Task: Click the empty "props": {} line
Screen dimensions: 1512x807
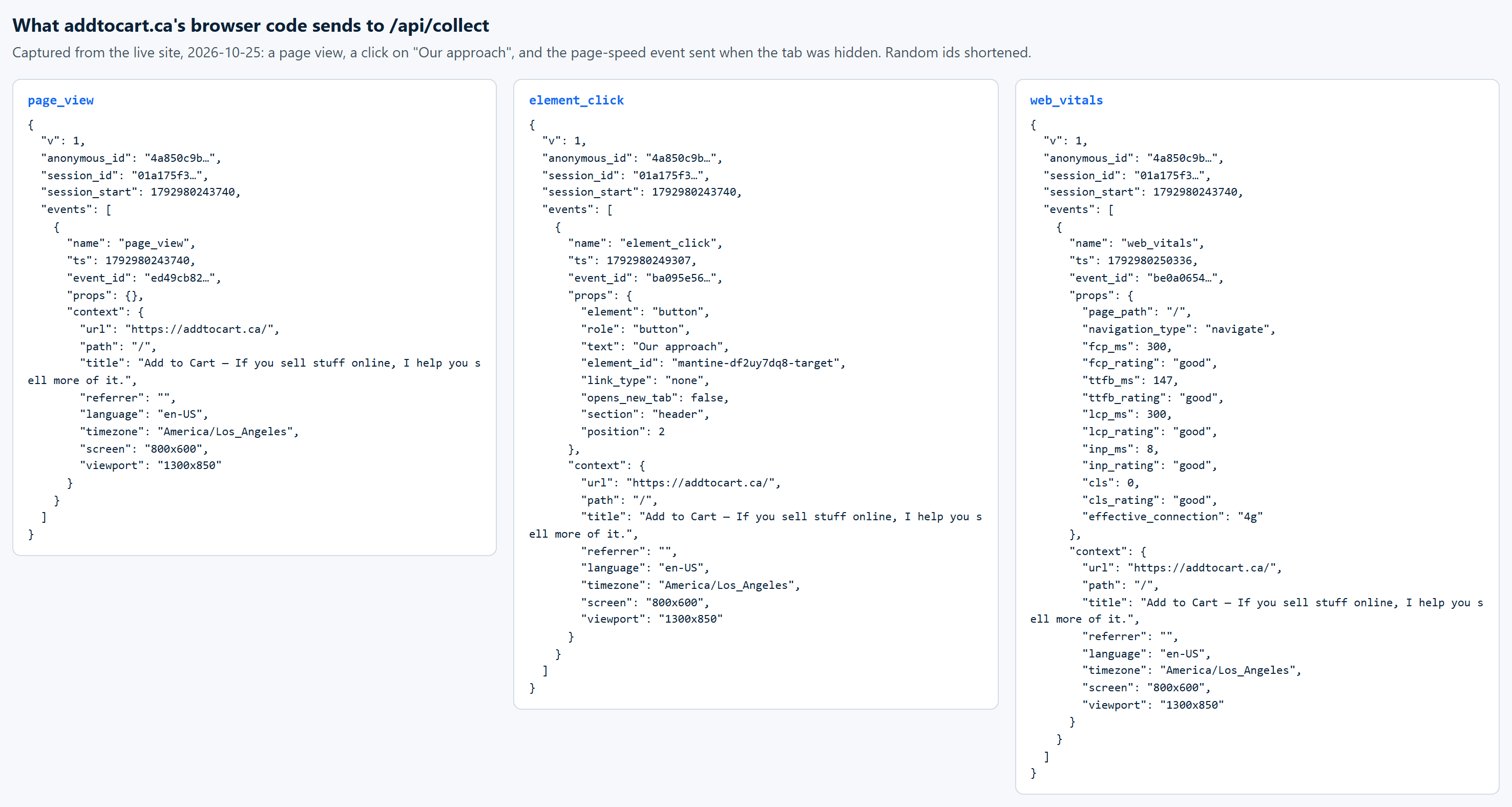Action: pyautogui.click(x=105, y=295)
